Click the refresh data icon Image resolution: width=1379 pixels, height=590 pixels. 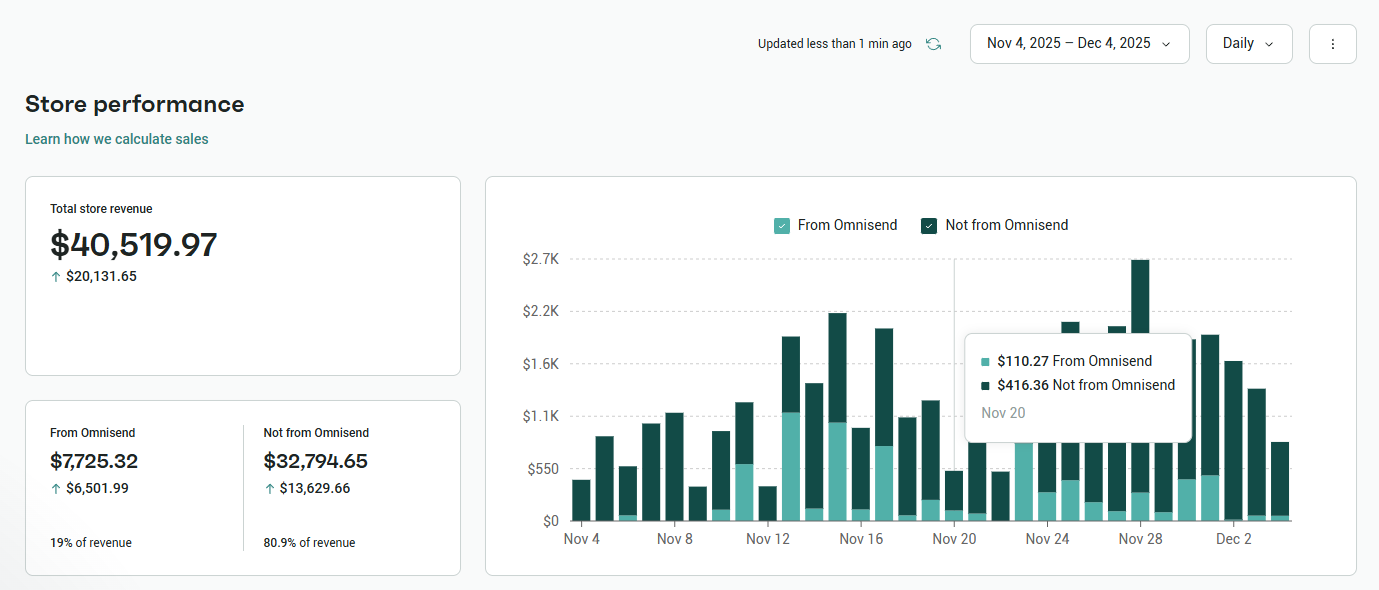click(x=933, y=44)
